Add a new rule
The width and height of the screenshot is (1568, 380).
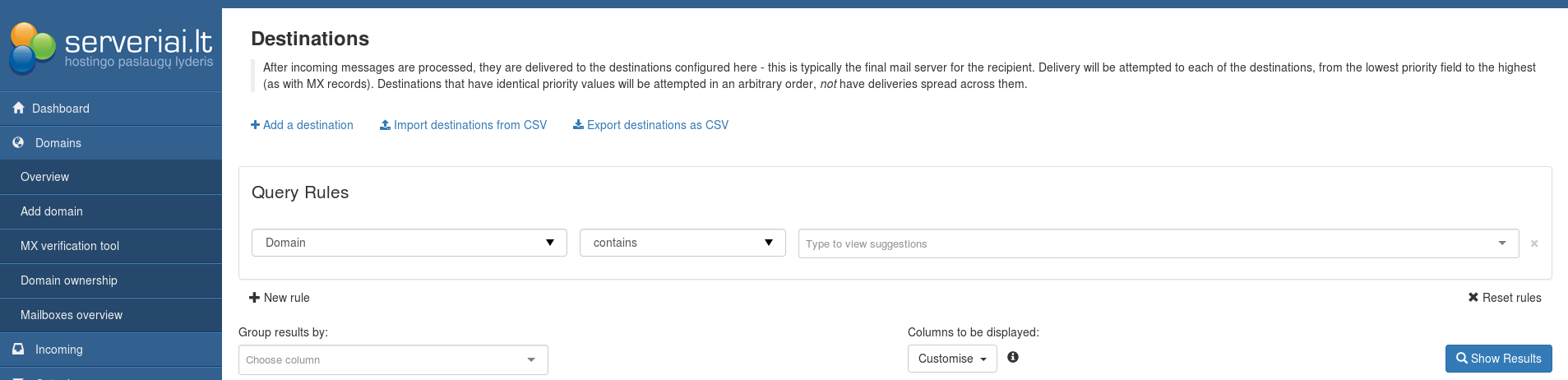tap(280, 298)
